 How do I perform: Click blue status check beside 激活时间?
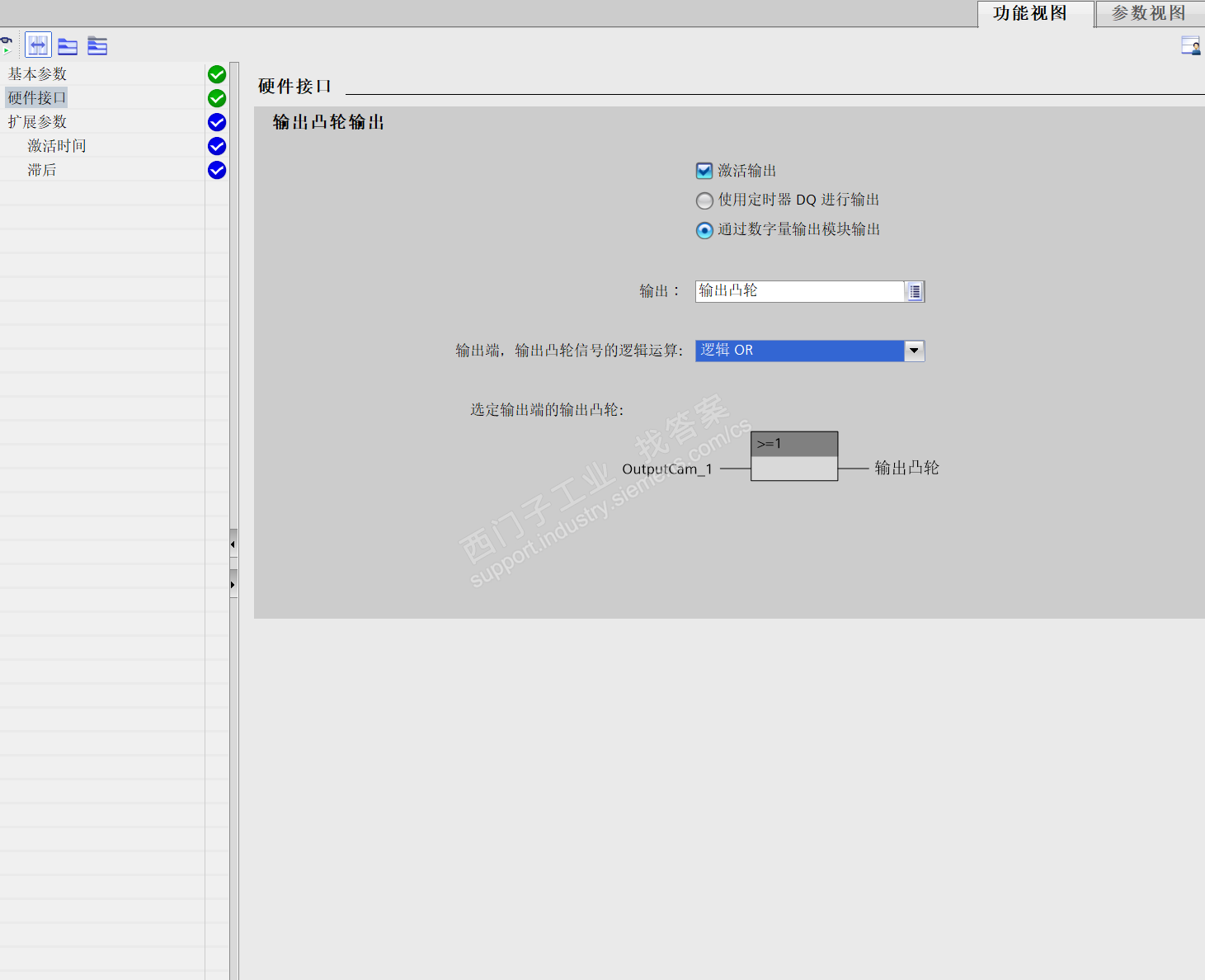coord(217,146)
